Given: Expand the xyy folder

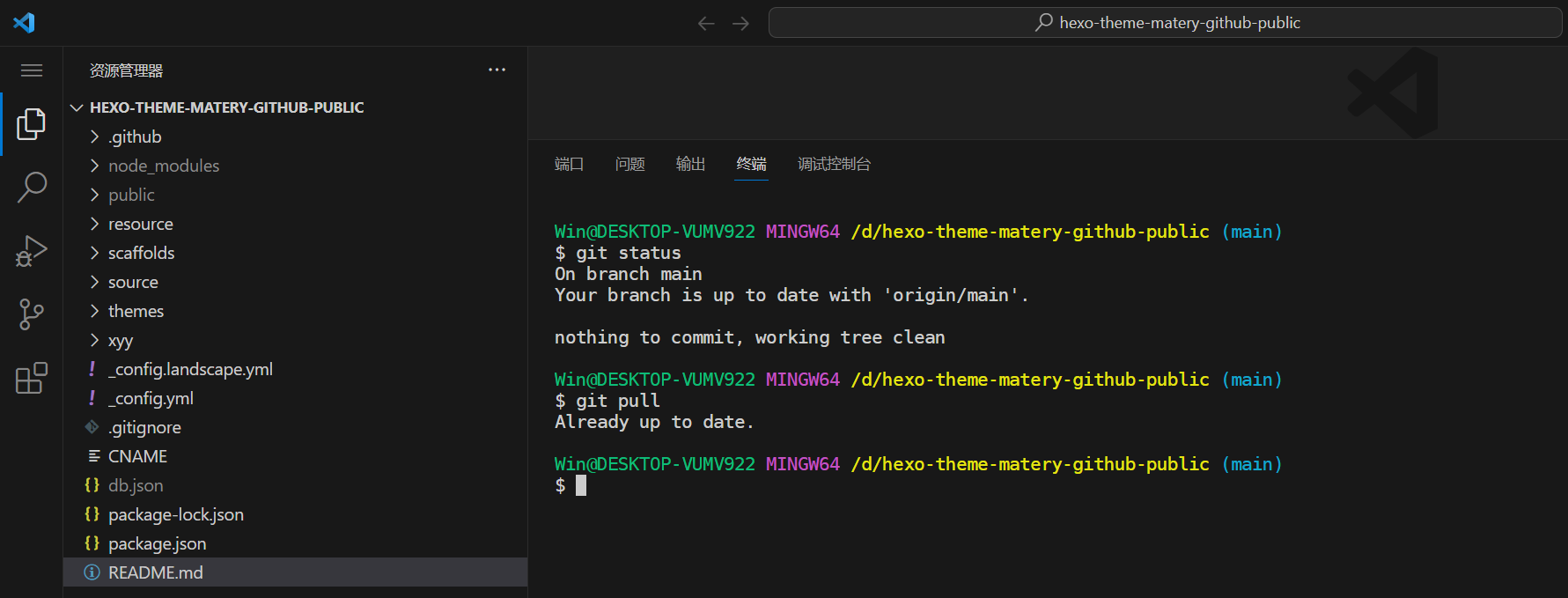Looking at the screenshot, I should 94,340.
